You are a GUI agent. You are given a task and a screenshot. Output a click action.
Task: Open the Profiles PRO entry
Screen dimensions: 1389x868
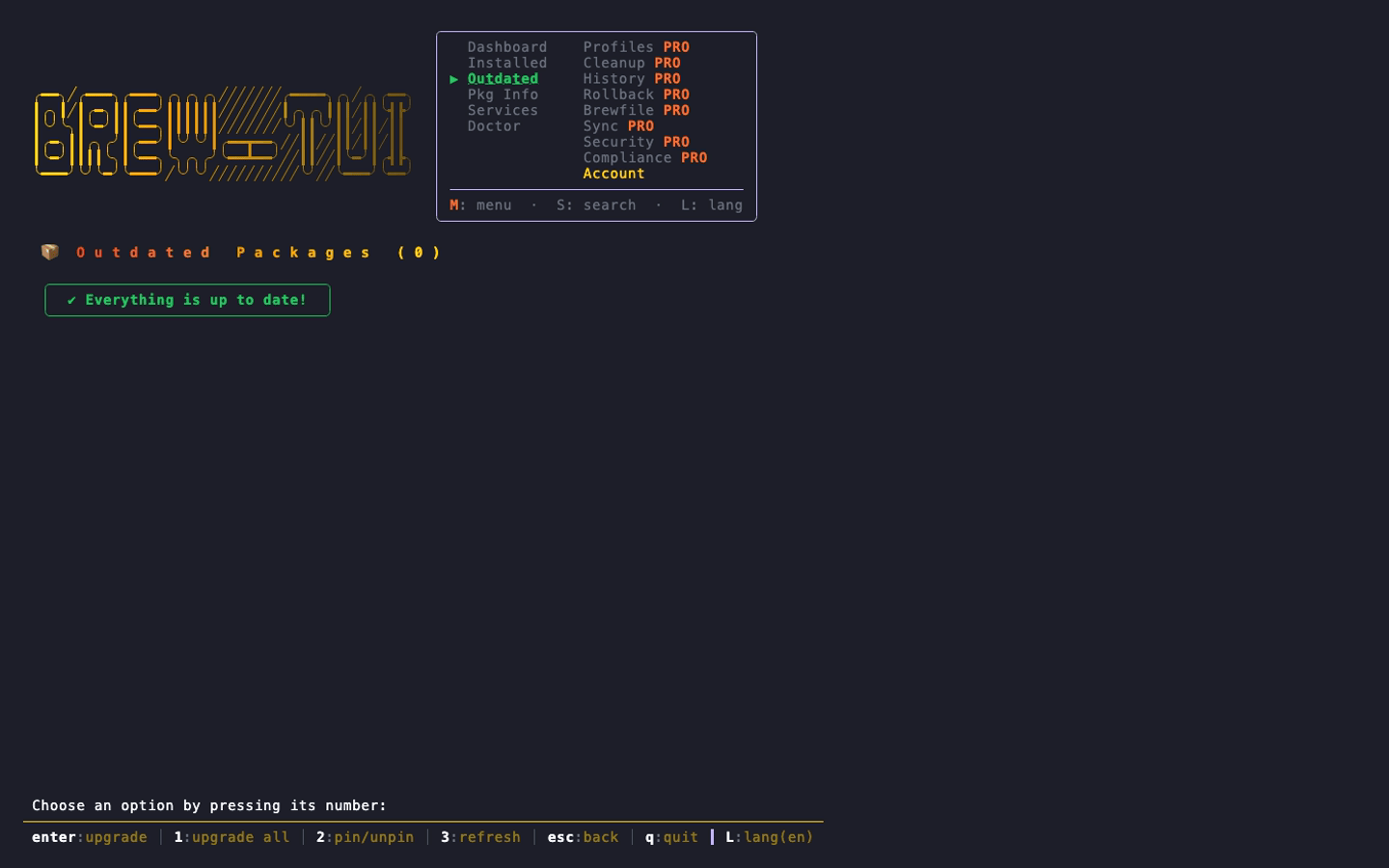pos(636,47)
